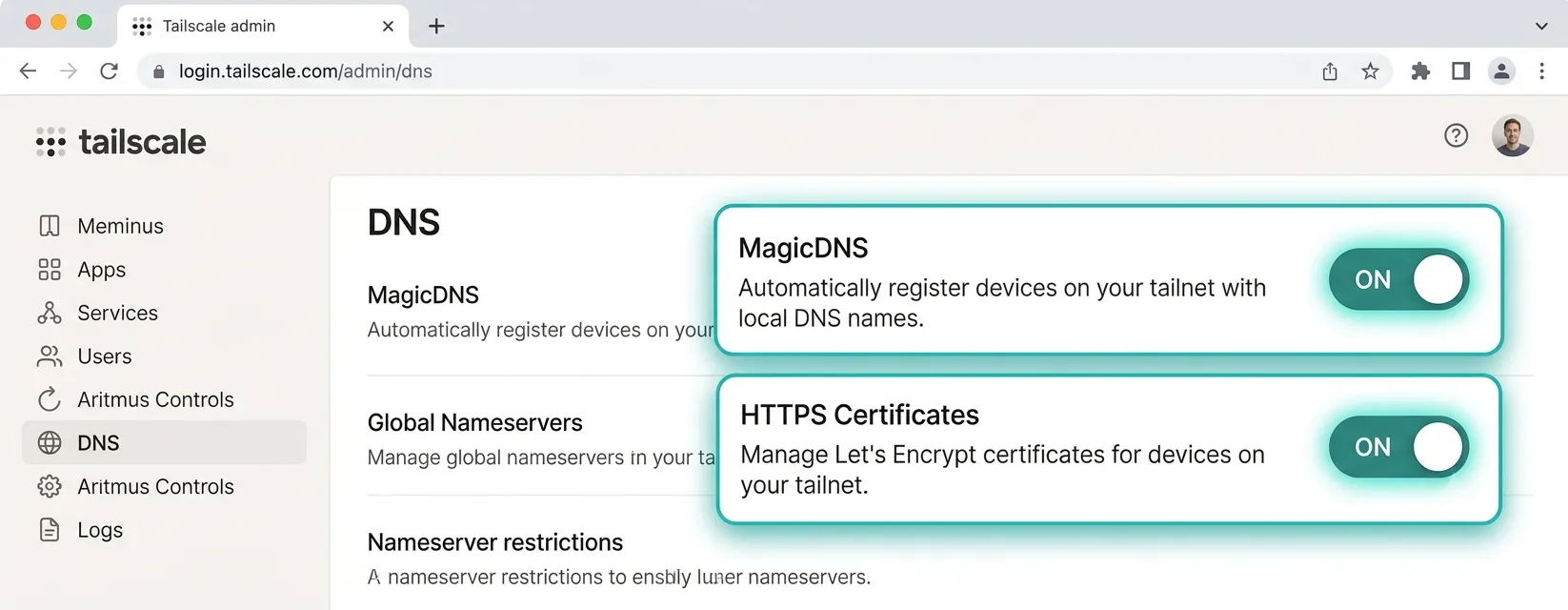1568x610 pixels.
Task: Open the Users sidebar item
Action: (164, 356)
